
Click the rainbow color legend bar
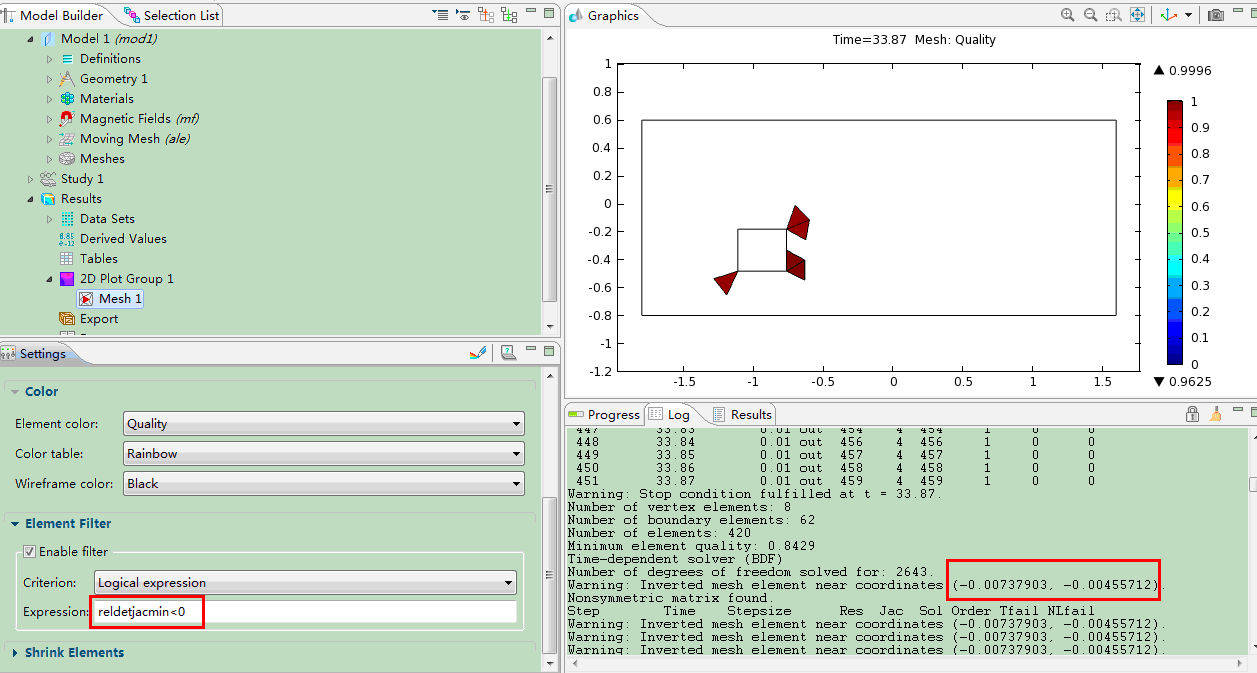[1175, 232]
